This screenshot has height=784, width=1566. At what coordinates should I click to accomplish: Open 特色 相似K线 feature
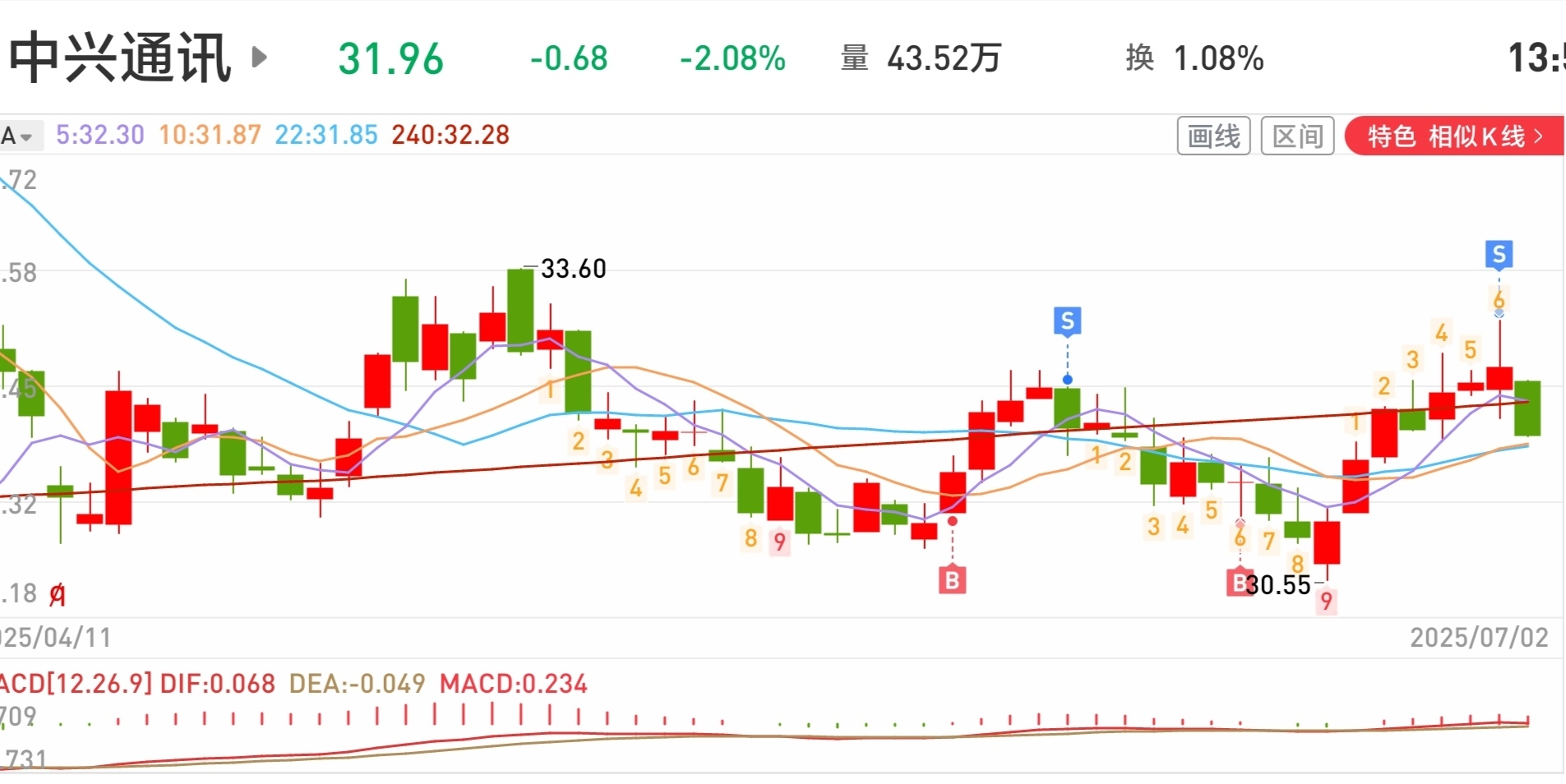1454,136
